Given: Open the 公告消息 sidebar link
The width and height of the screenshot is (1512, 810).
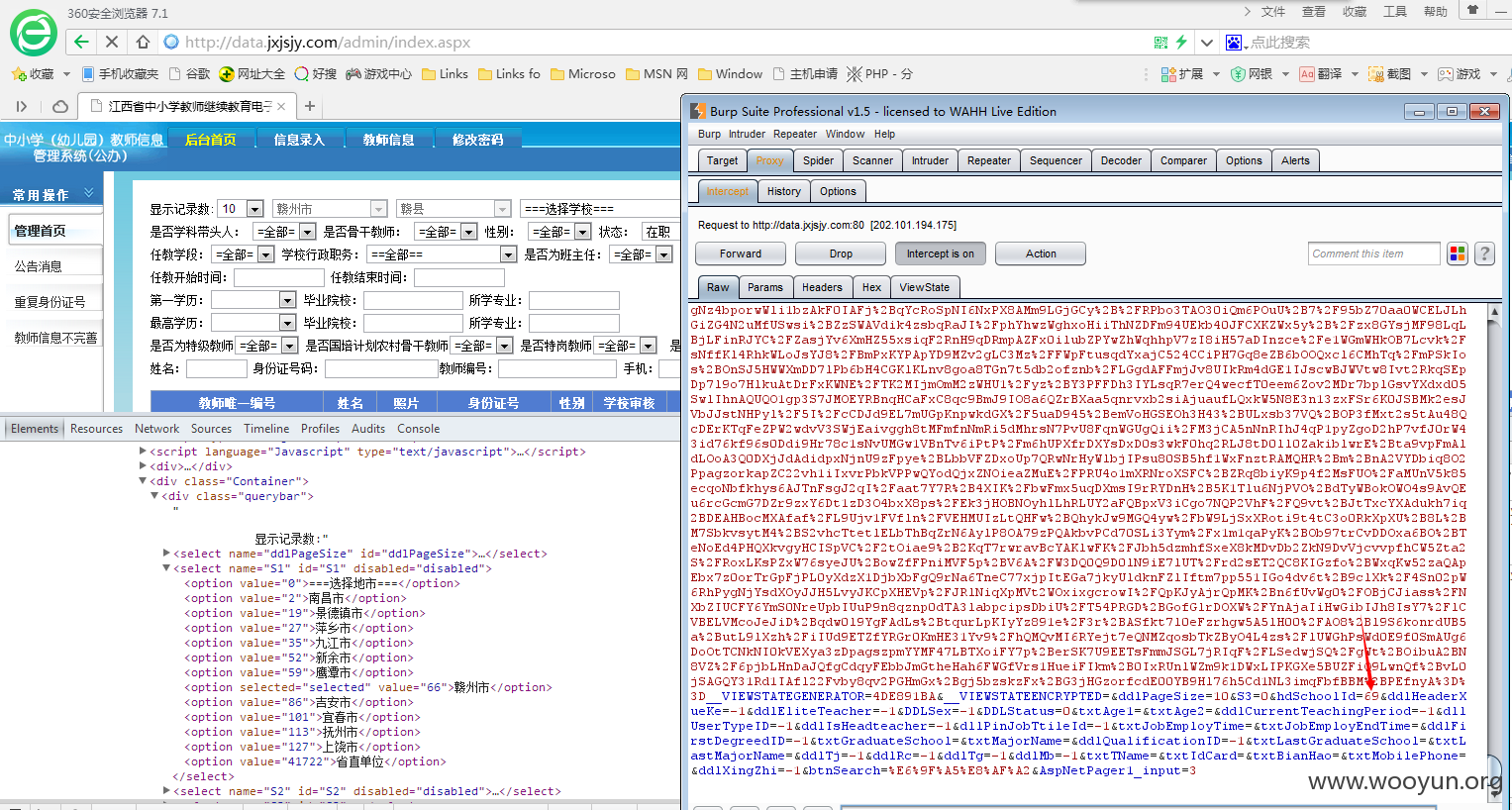Looking at the screenshot, I should click(x=38, y=266).
